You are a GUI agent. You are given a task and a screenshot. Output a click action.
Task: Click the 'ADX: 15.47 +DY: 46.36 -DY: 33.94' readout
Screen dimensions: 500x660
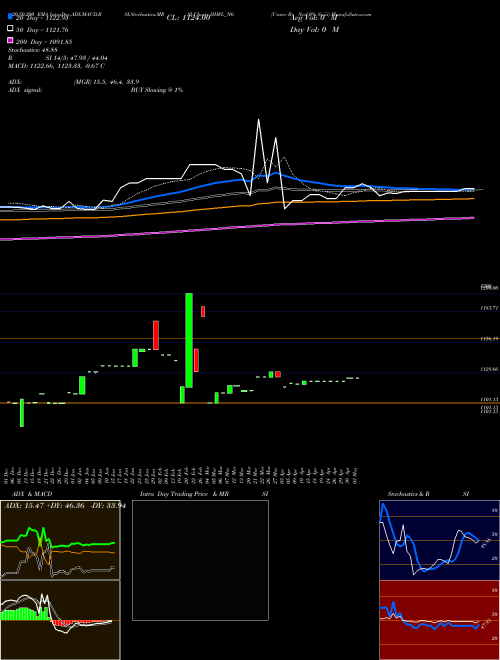[64, 506]
